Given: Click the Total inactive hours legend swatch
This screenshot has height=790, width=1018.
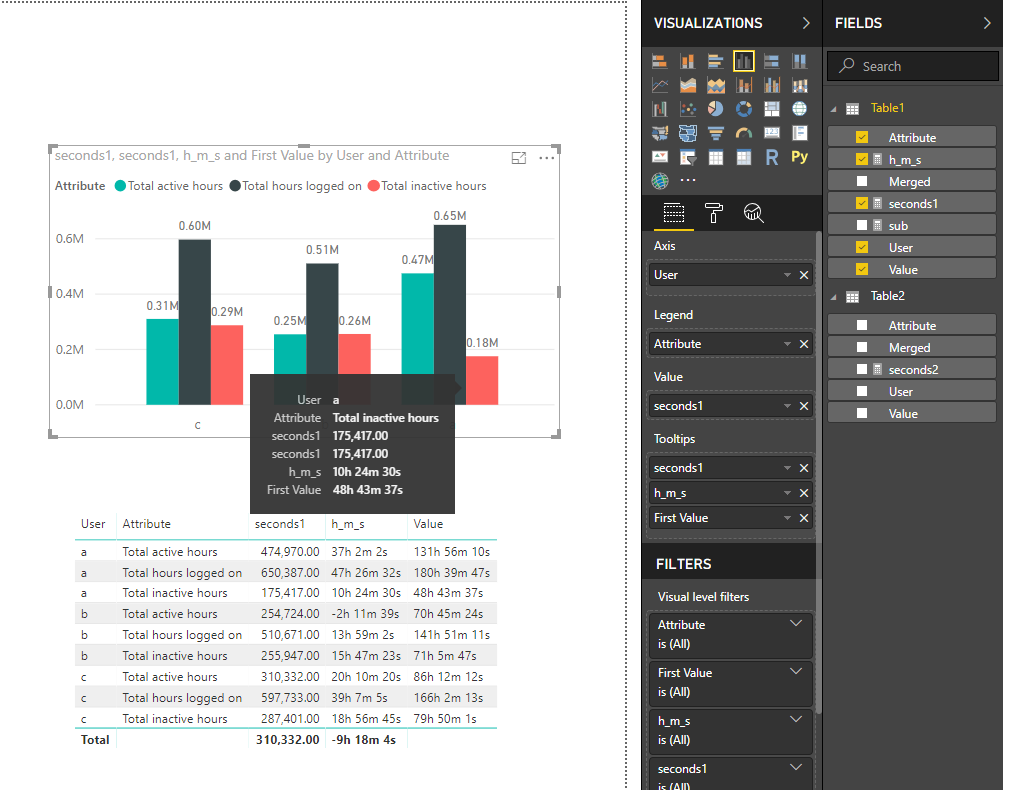Looking at the screenshot, I should (x=373, y=186).
